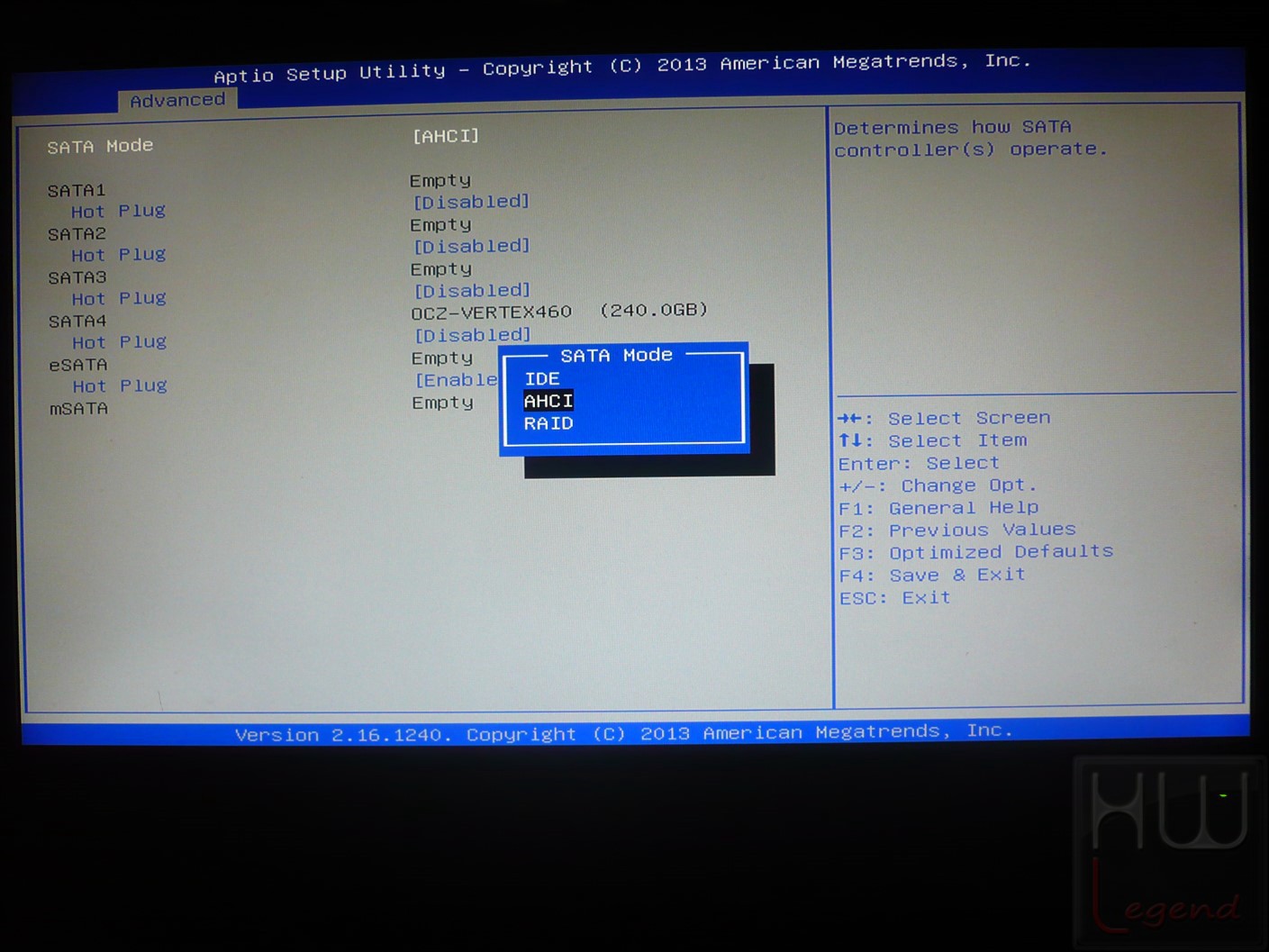
Task: Click the Select Screen arrows hint
Action: 944,418
